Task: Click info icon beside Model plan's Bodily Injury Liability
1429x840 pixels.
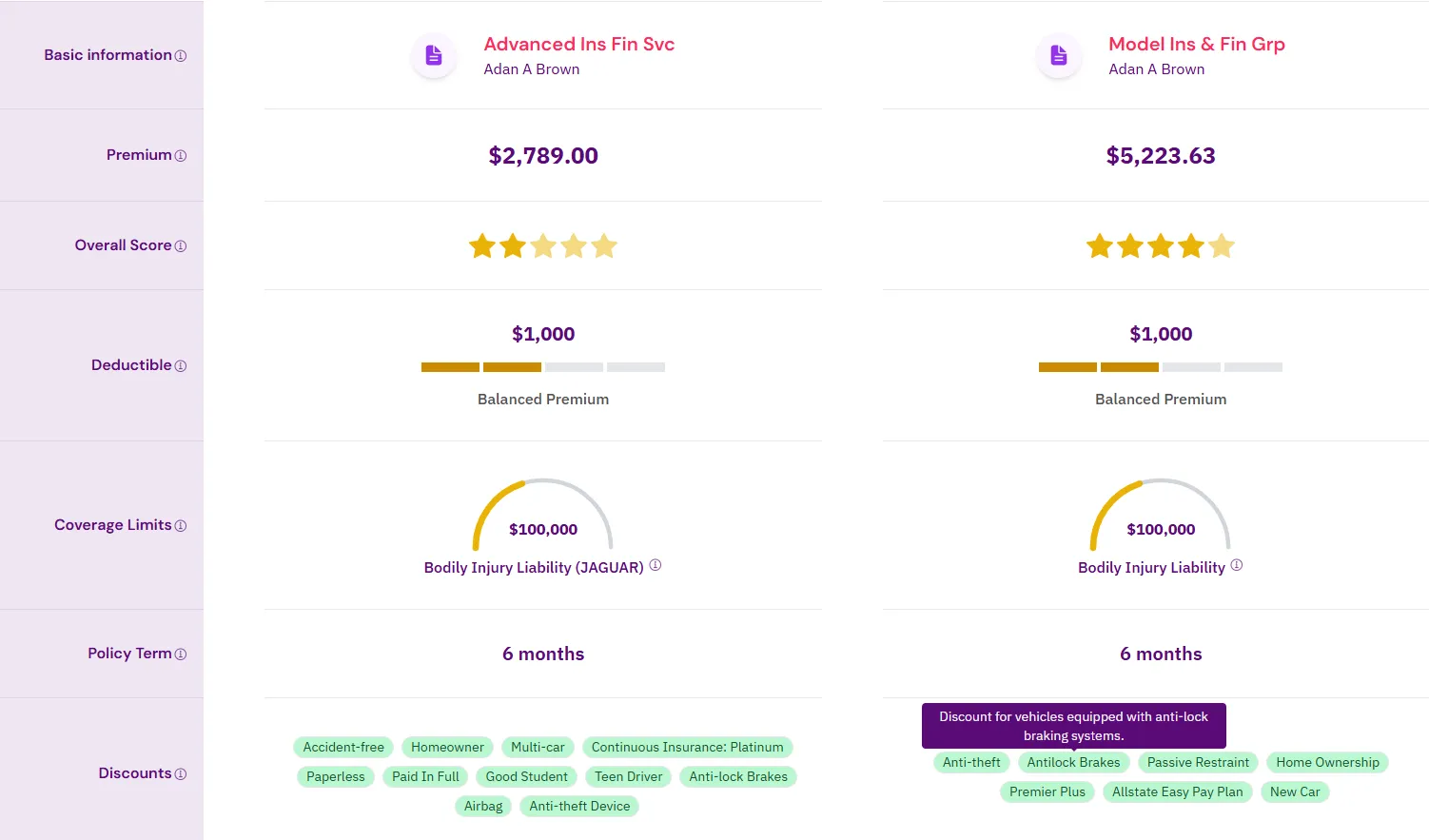Action: pos(1236,564)
